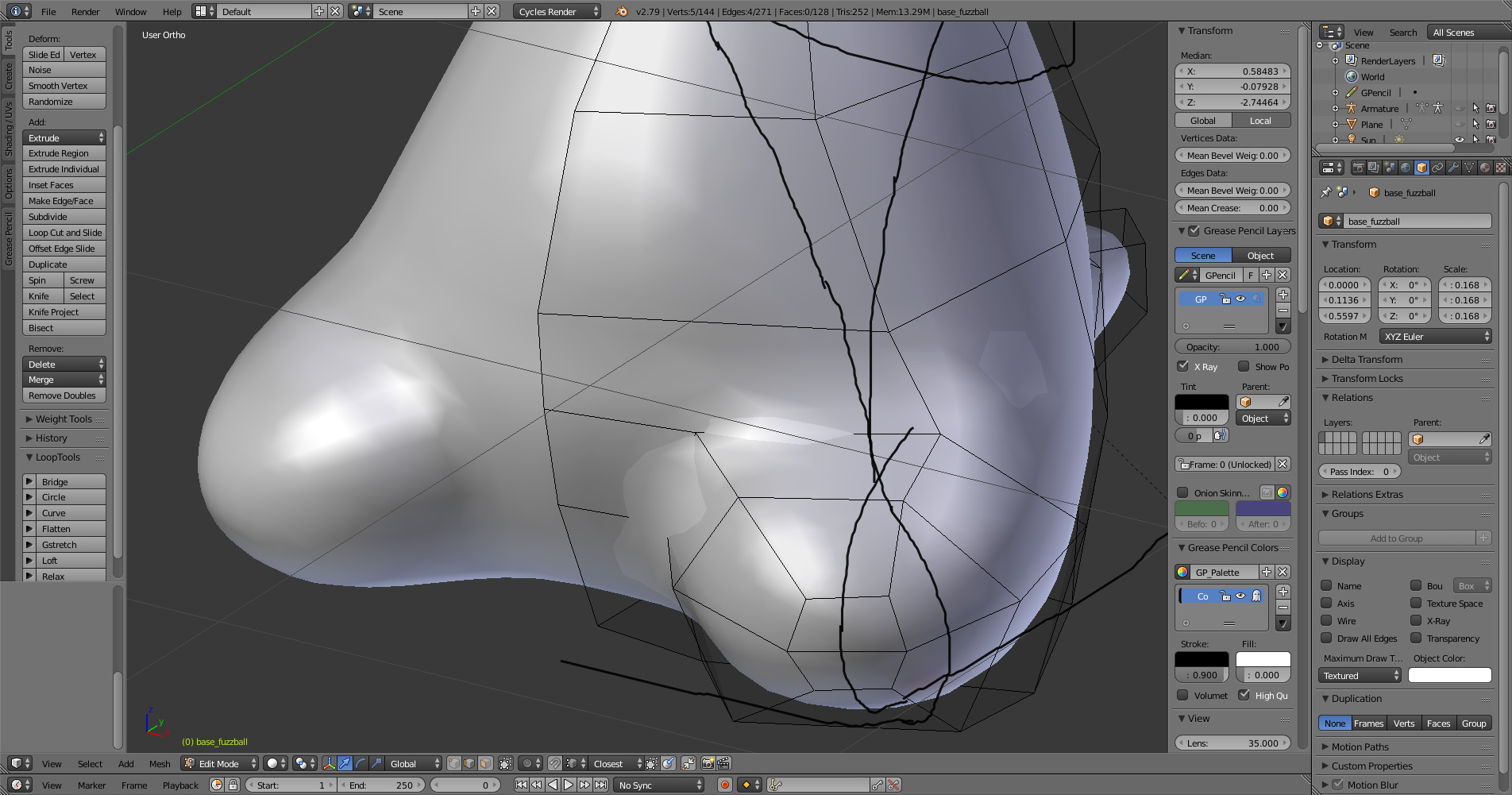Viewport: 1512px width, 795px height.
Task: Enable the Wire display checkbox
Action: coord(1326,620)
